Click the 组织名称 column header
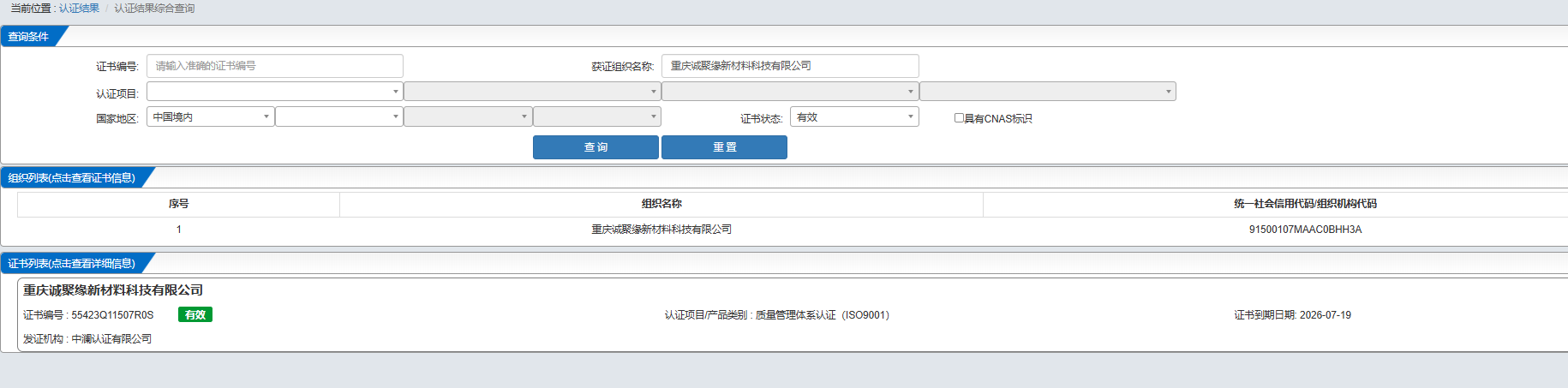Viewport: 1568px width, 388px height. click(x=661, y=204)
